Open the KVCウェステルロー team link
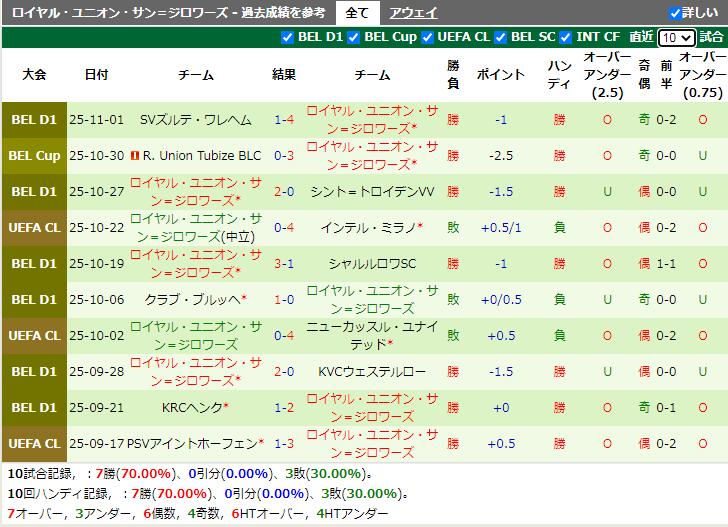728x527 pixels. (372, 372)
